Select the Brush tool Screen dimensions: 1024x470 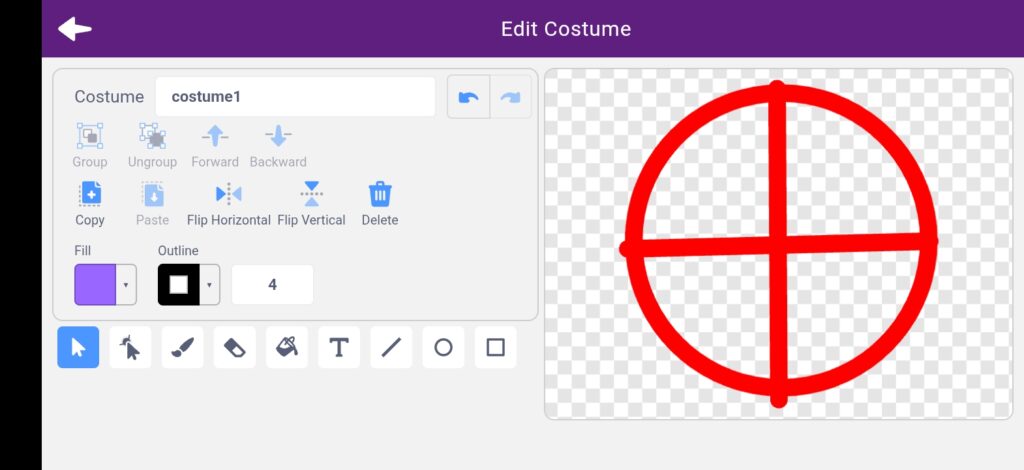click(182, 347)
